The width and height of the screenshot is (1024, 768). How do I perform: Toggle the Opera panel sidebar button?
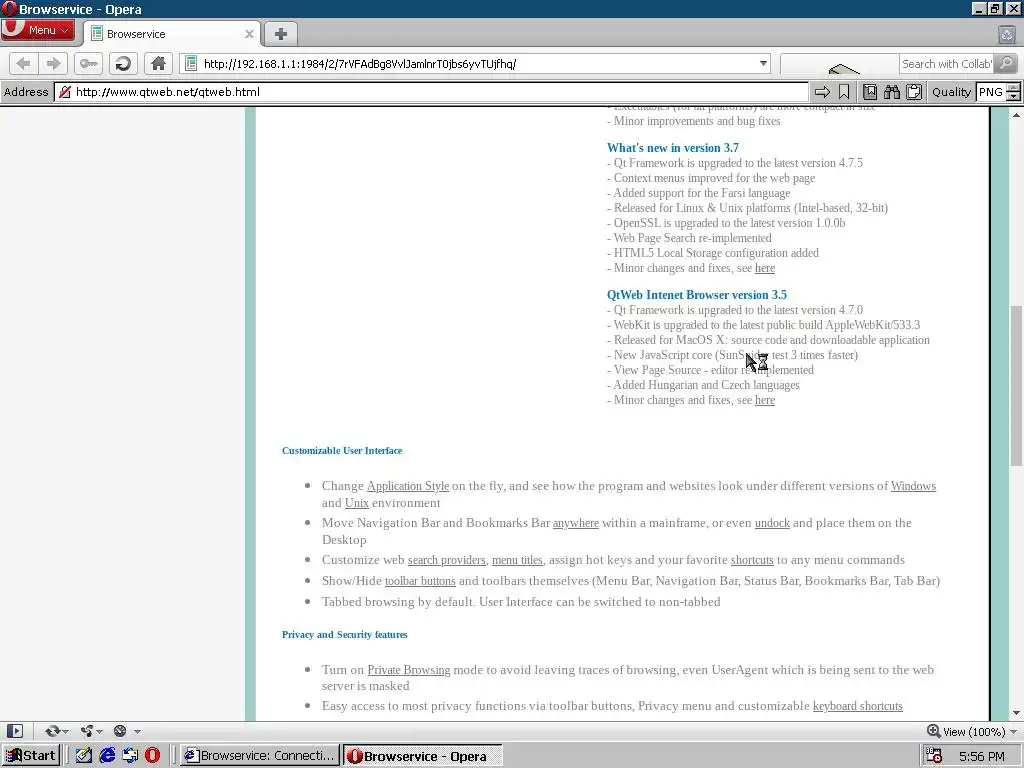[14, 731]
